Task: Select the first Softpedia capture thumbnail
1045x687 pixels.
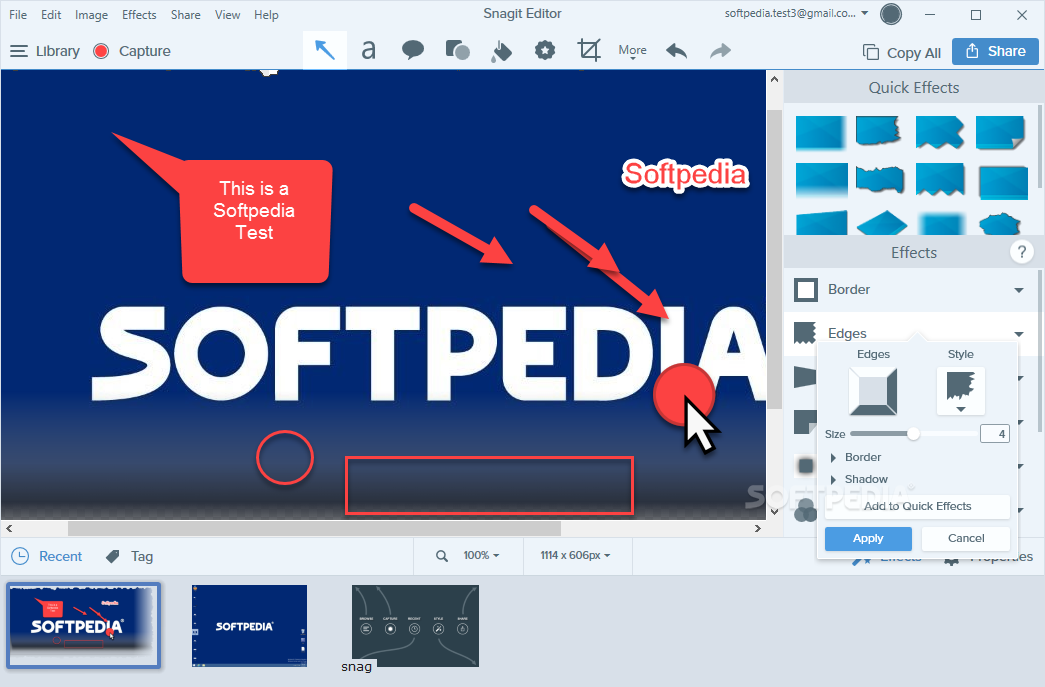Action: (x=83, y=625)
